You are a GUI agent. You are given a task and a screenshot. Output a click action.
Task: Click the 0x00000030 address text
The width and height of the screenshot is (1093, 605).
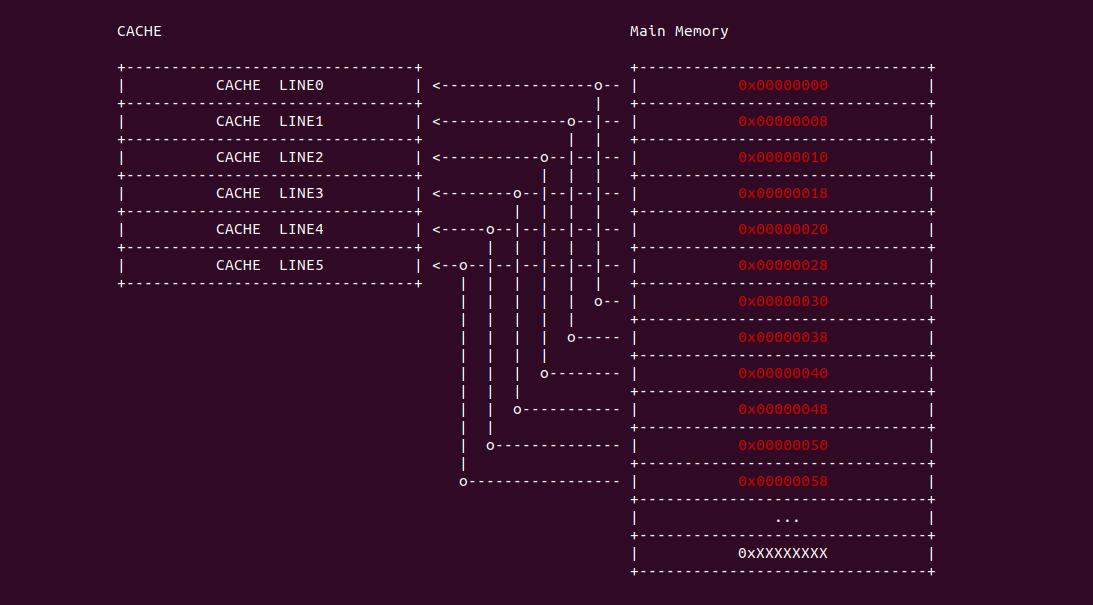(783, 302)
